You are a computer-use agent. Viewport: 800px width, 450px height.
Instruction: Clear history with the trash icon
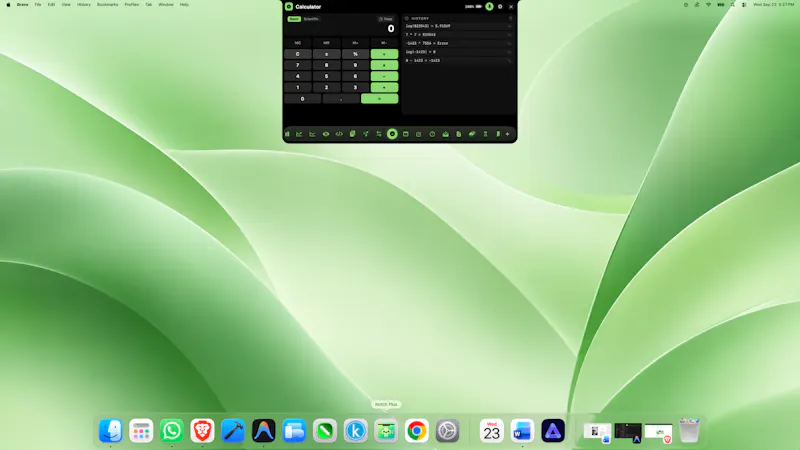[x=510, y=18]
